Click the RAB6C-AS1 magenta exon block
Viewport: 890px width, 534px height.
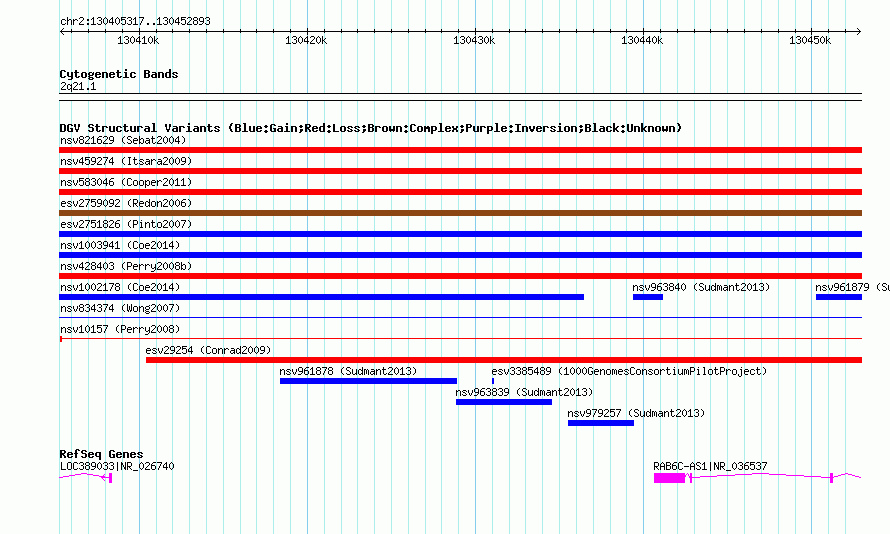click(669, 478)
